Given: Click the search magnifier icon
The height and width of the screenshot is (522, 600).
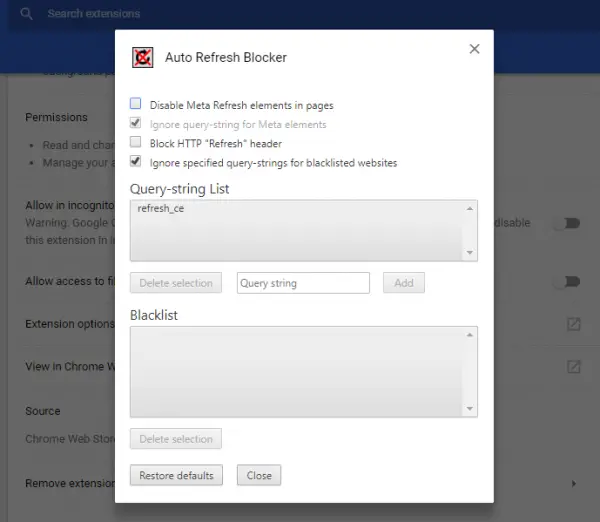Looking at the screenshot, I should [x=26, y=14].
